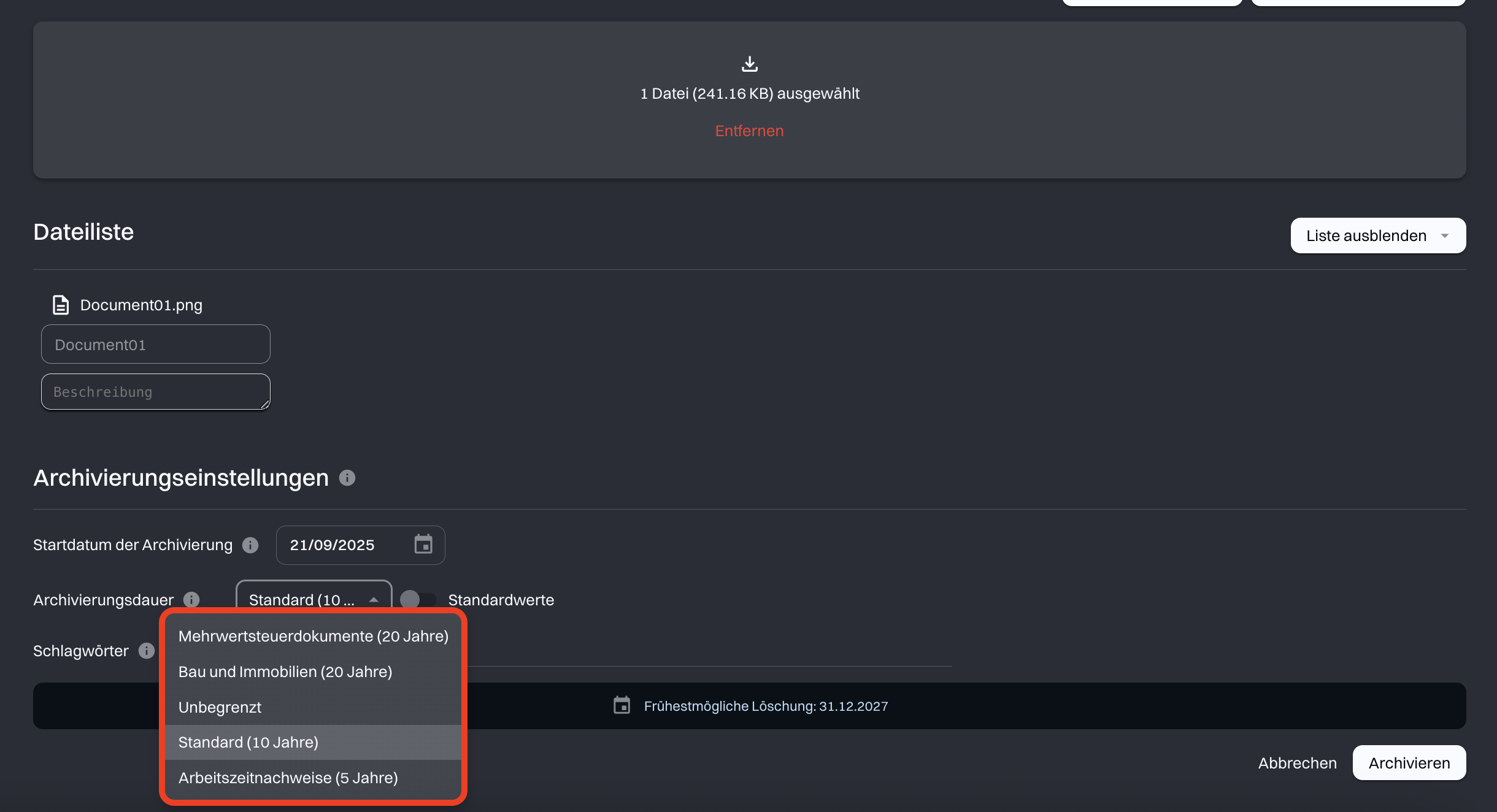Click info icon beside Archivierungseinstellungen heading
This screenshot has width=1497, height=812.
(347, 478)
